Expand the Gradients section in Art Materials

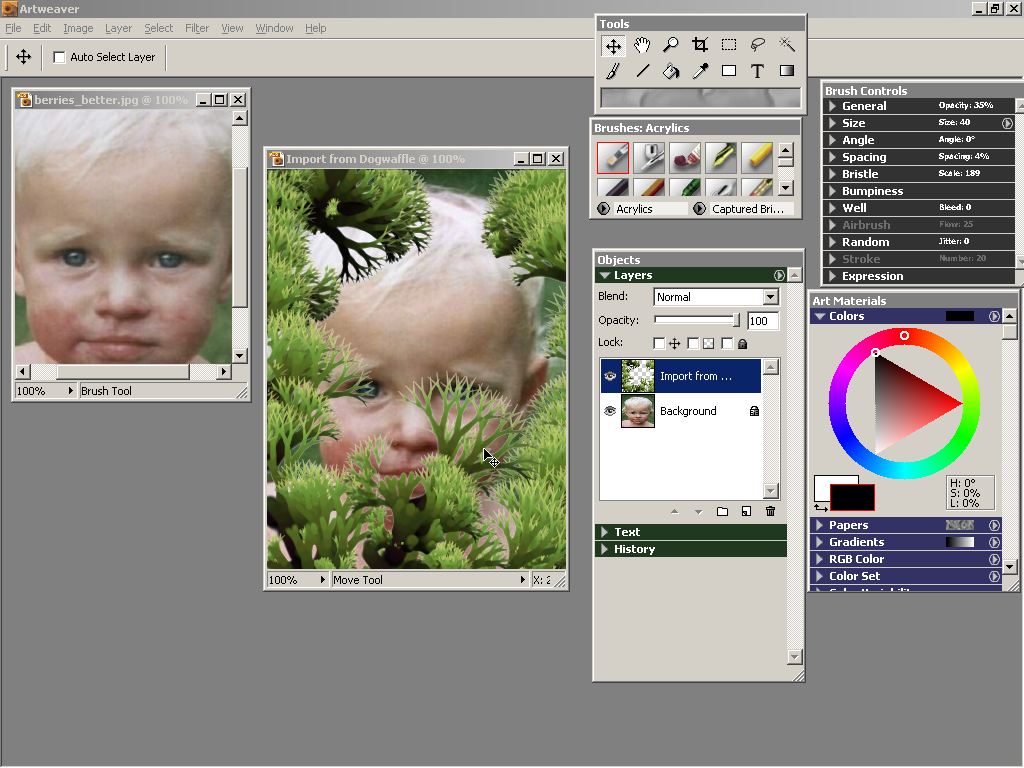[x=855, y=542]
